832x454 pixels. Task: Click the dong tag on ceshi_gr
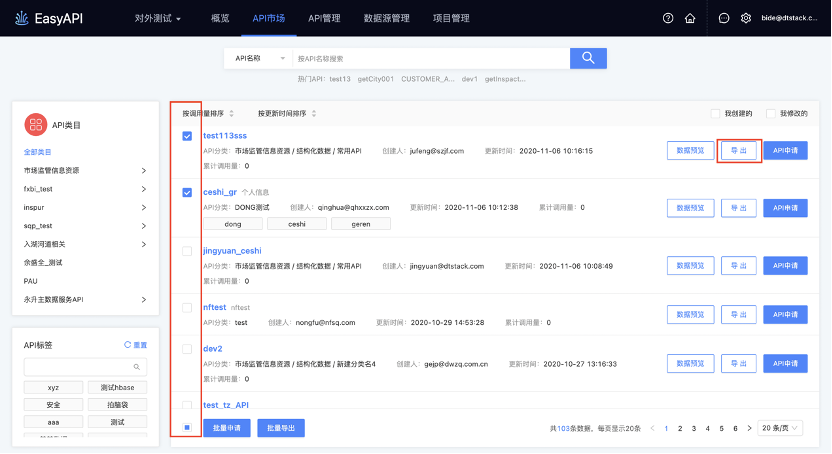click(x=233, y=224)
